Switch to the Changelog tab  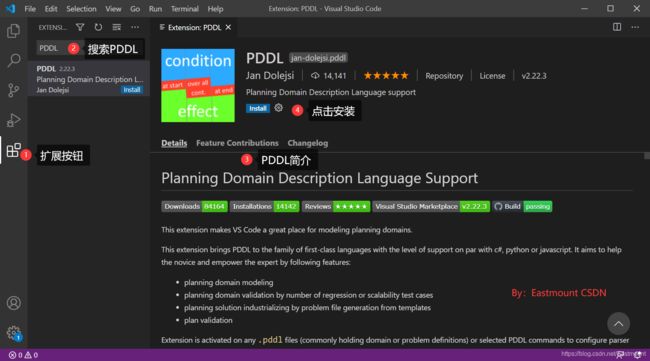(x=308, y=143)
